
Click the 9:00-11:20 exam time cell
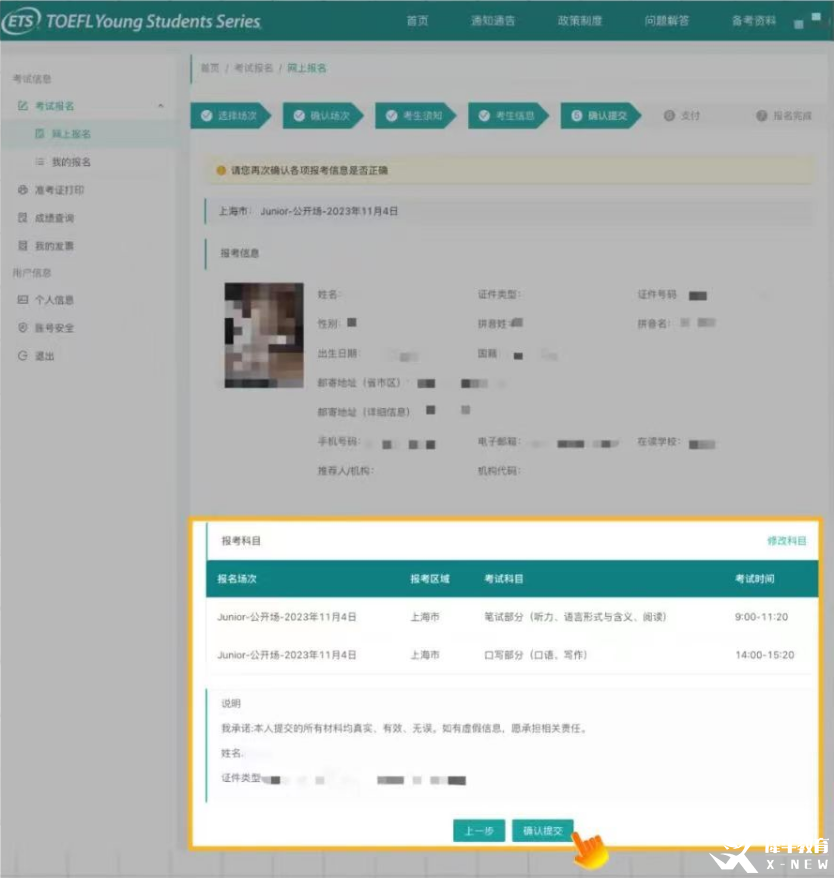[761, 617]
